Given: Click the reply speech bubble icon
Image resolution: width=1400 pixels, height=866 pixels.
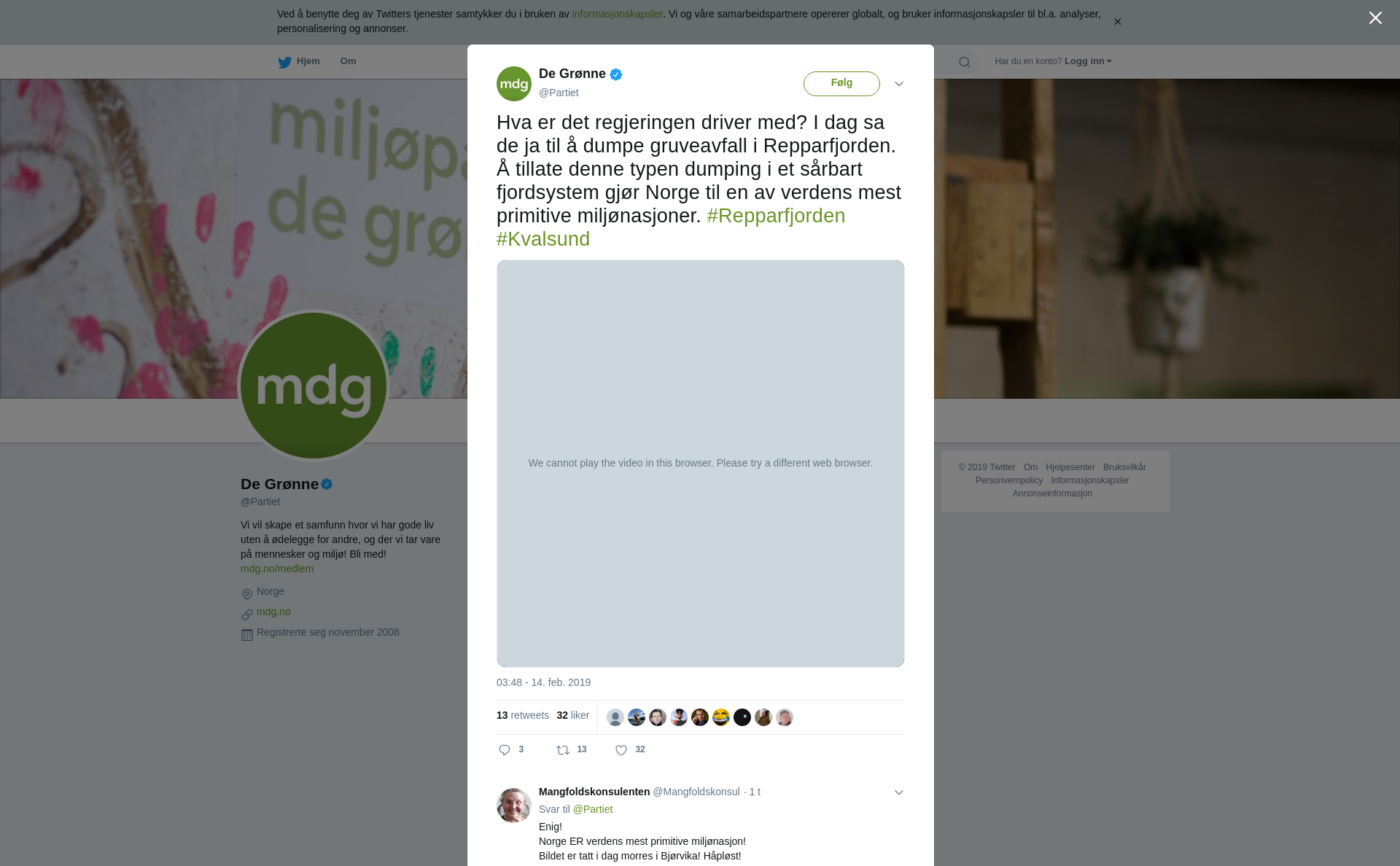Looking at the screenshot, I should point(505,750).
